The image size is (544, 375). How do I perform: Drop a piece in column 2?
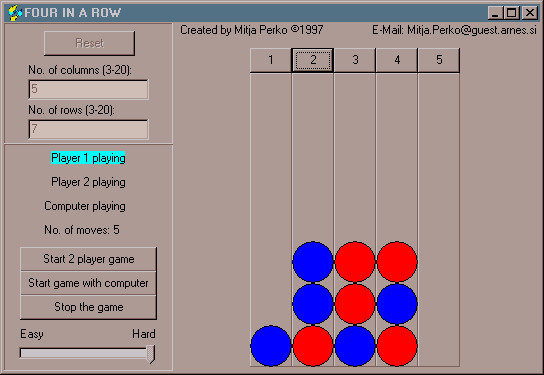click(313, 60)
